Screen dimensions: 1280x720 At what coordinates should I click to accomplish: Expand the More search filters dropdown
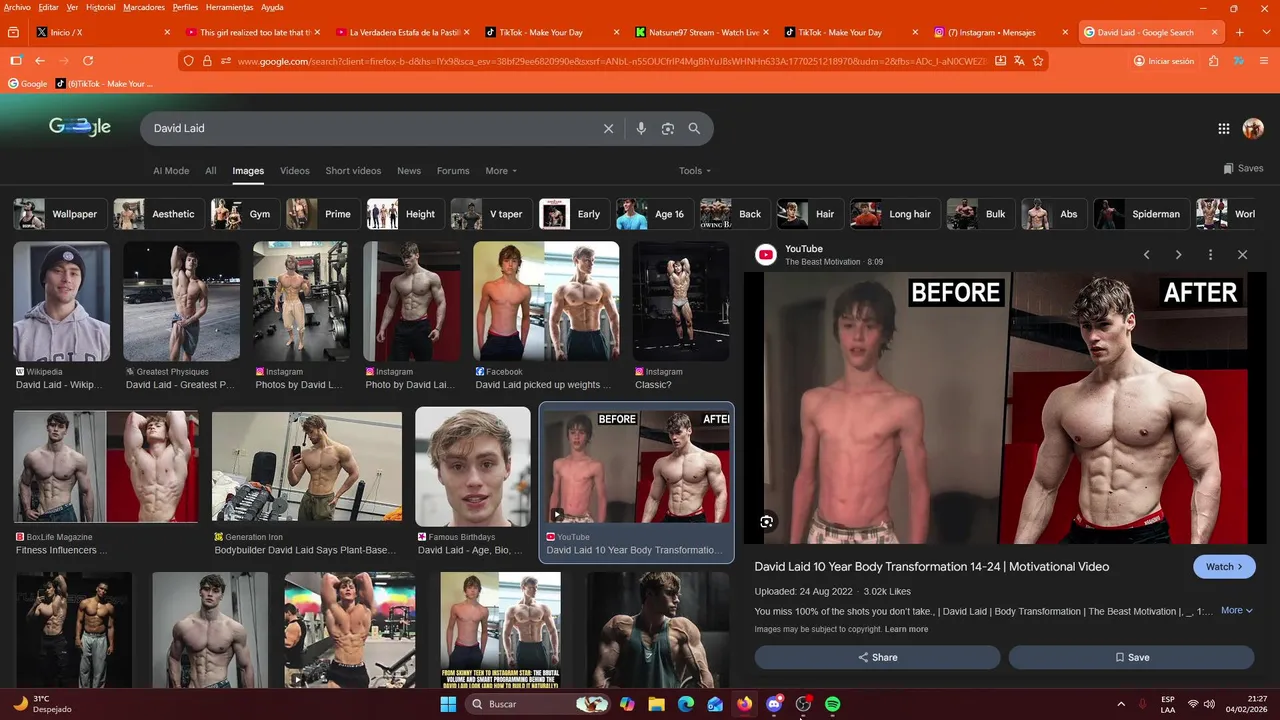pos(501,171)
